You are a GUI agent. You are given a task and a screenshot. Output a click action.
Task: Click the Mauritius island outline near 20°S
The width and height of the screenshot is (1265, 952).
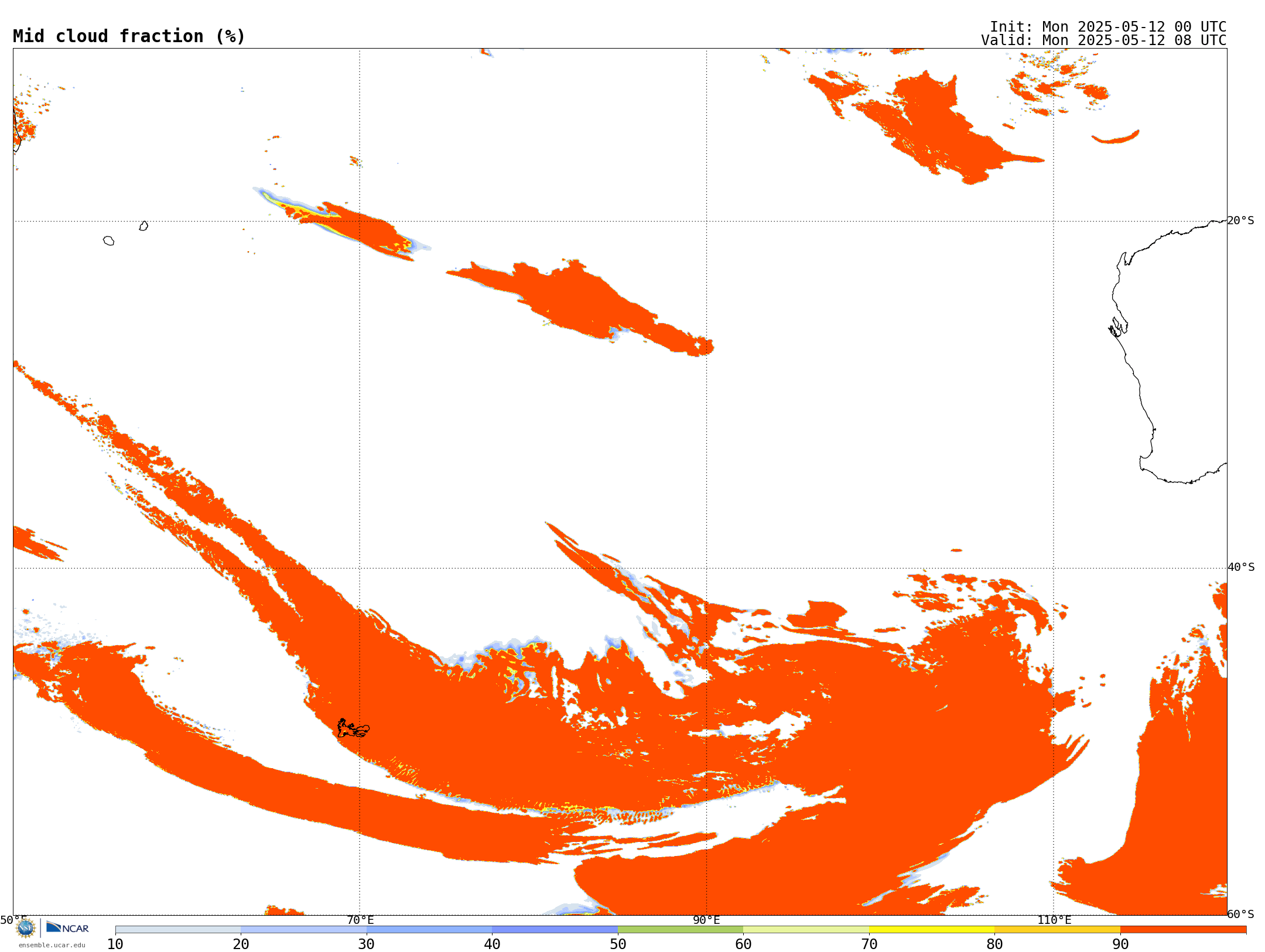143,226
